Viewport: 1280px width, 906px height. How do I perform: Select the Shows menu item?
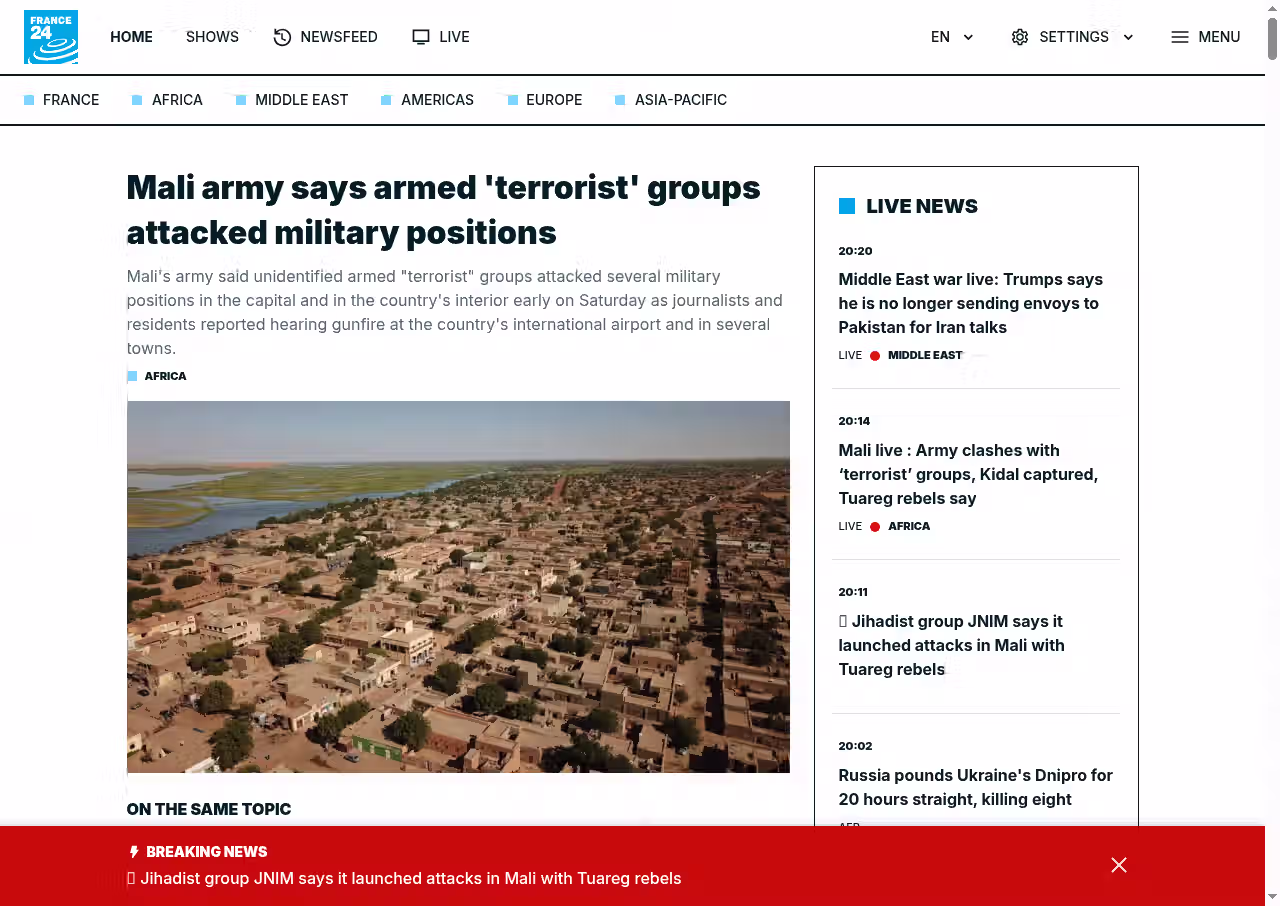212,37
